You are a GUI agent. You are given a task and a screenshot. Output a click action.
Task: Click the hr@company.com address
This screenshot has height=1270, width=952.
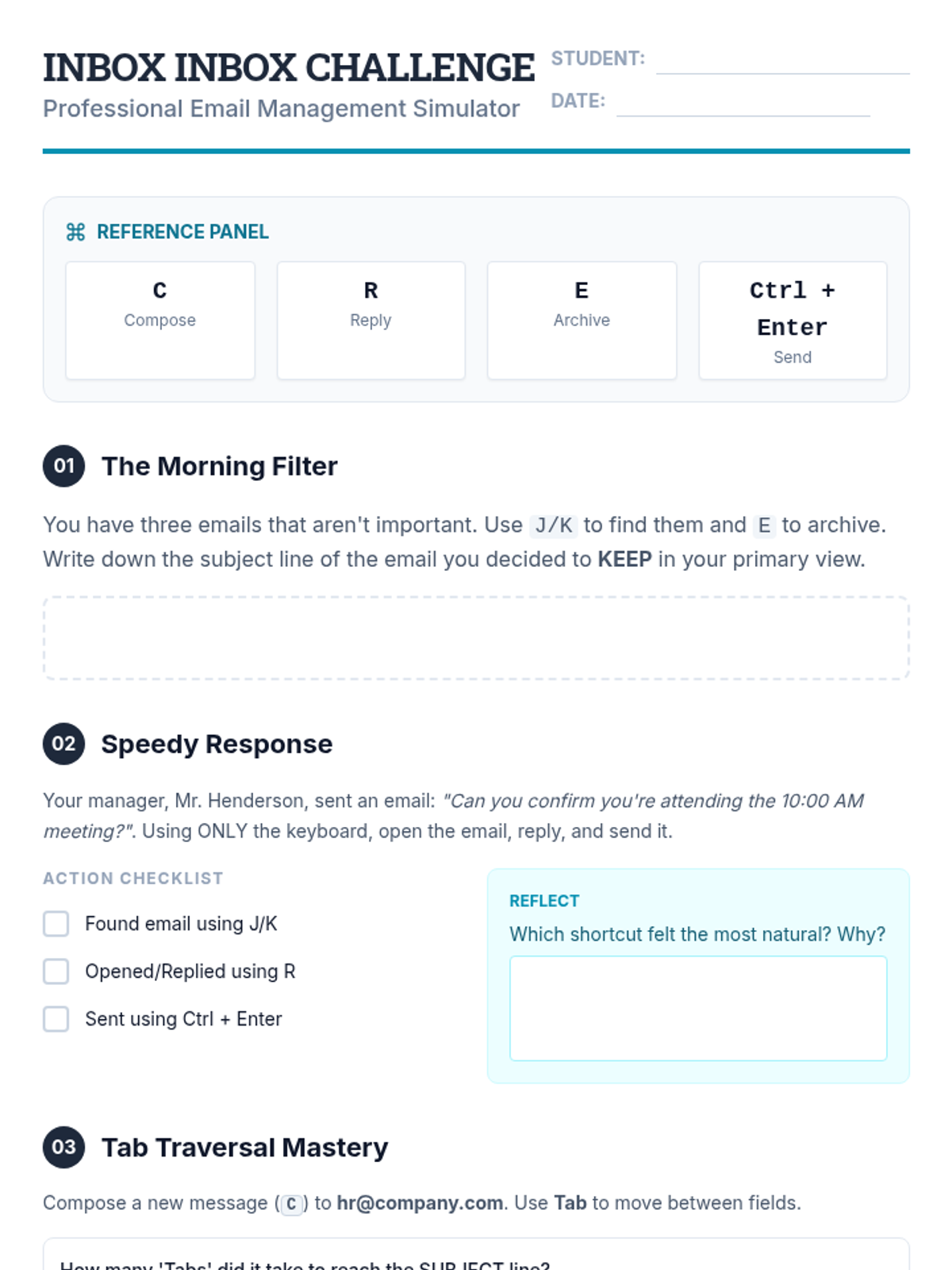[420, 1203]
